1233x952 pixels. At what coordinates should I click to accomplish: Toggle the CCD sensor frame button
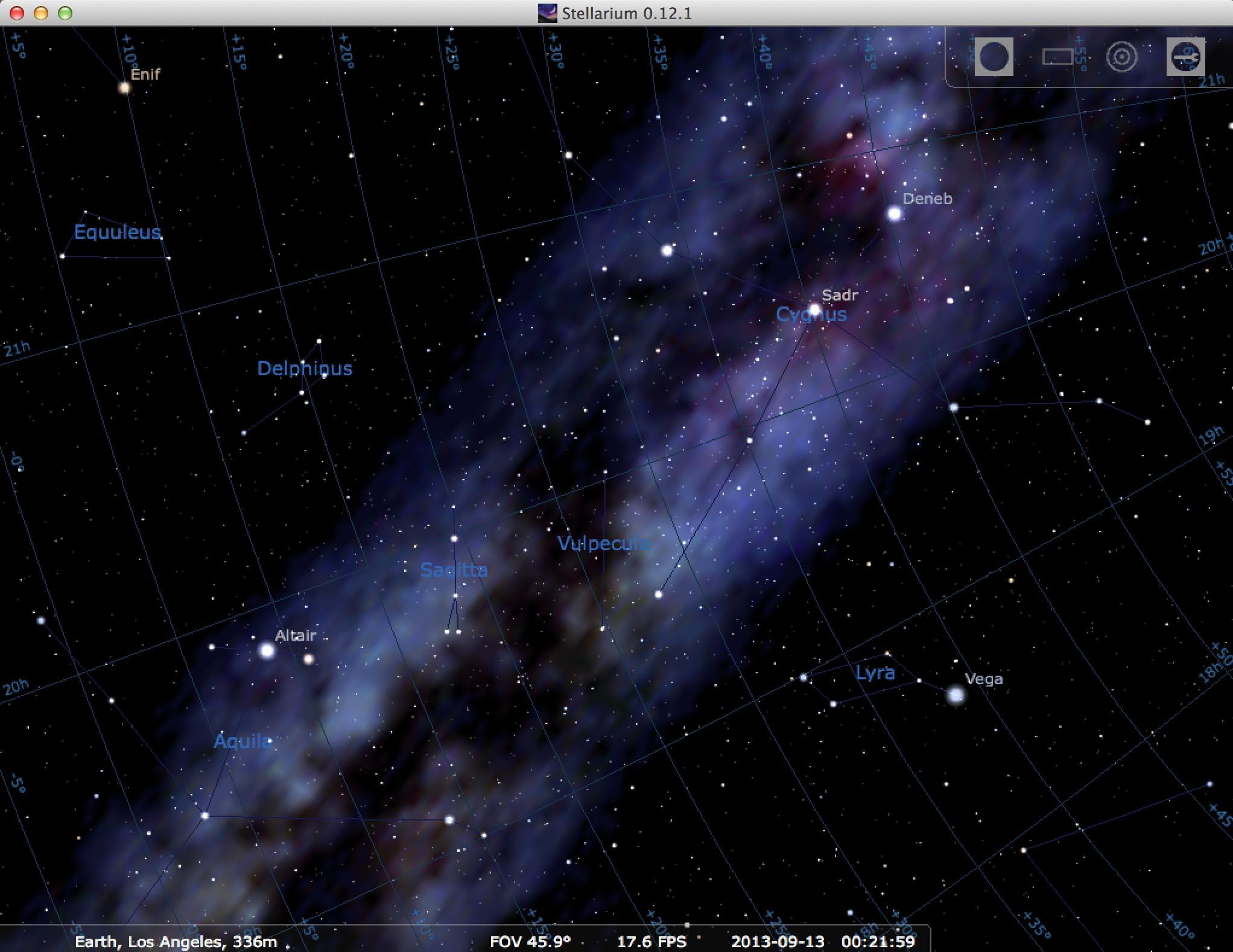pos(1057,57)
